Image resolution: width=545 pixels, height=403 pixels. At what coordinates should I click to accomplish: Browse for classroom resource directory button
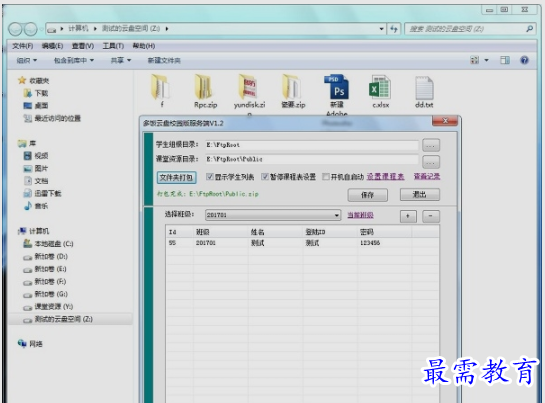point(431,162)
